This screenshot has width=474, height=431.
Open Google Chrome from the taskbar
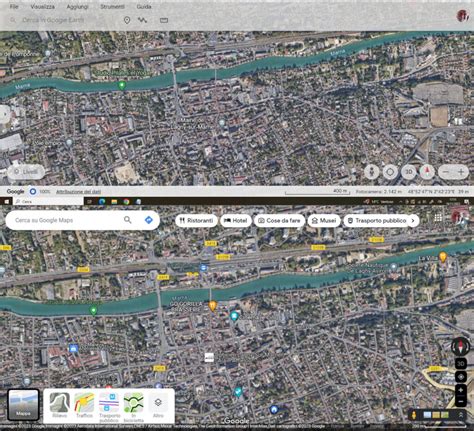coord(126,201)
